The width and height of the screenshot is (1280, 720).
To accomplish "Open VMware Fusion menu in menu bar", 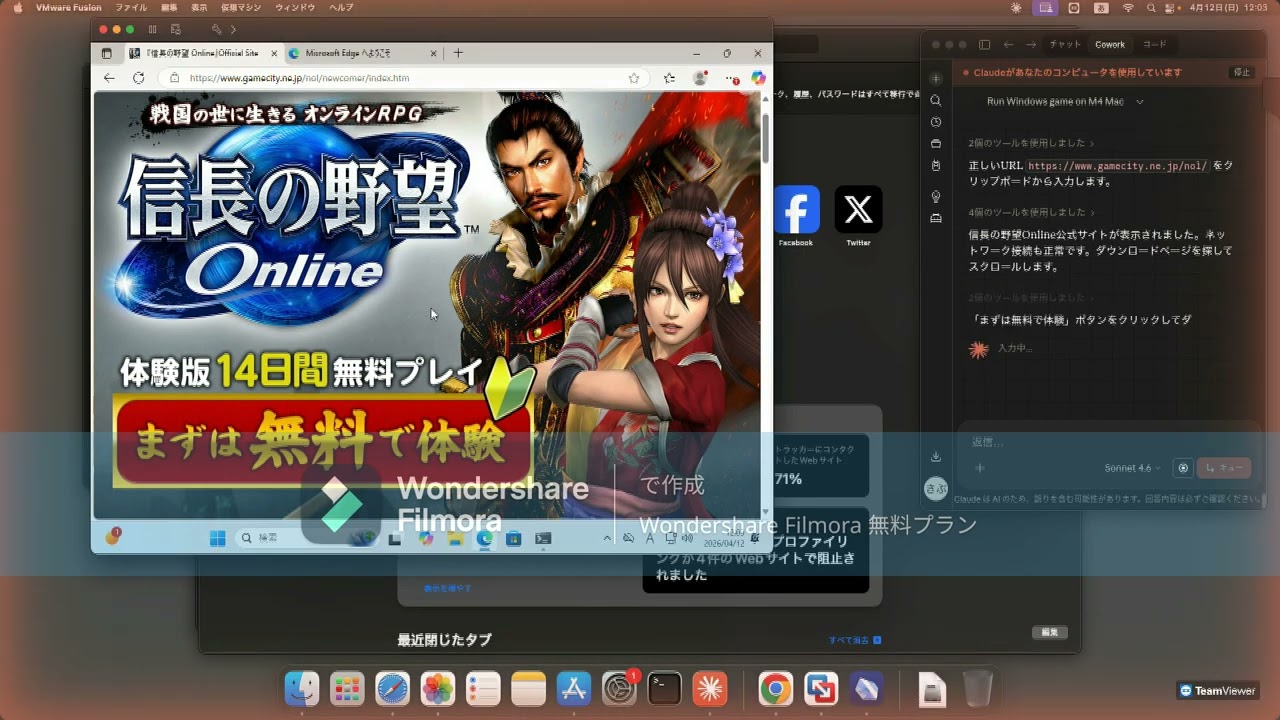I will coord(69,7).
